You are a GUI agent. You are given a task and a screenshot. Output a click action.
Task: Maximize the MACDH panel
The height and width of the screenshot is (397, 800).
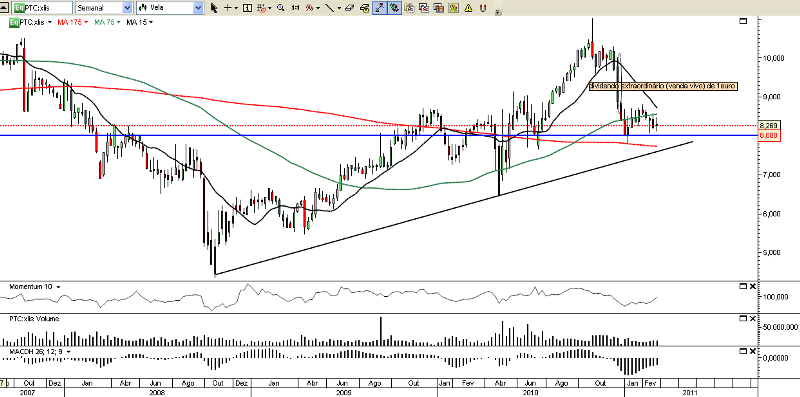pos(743,351)
